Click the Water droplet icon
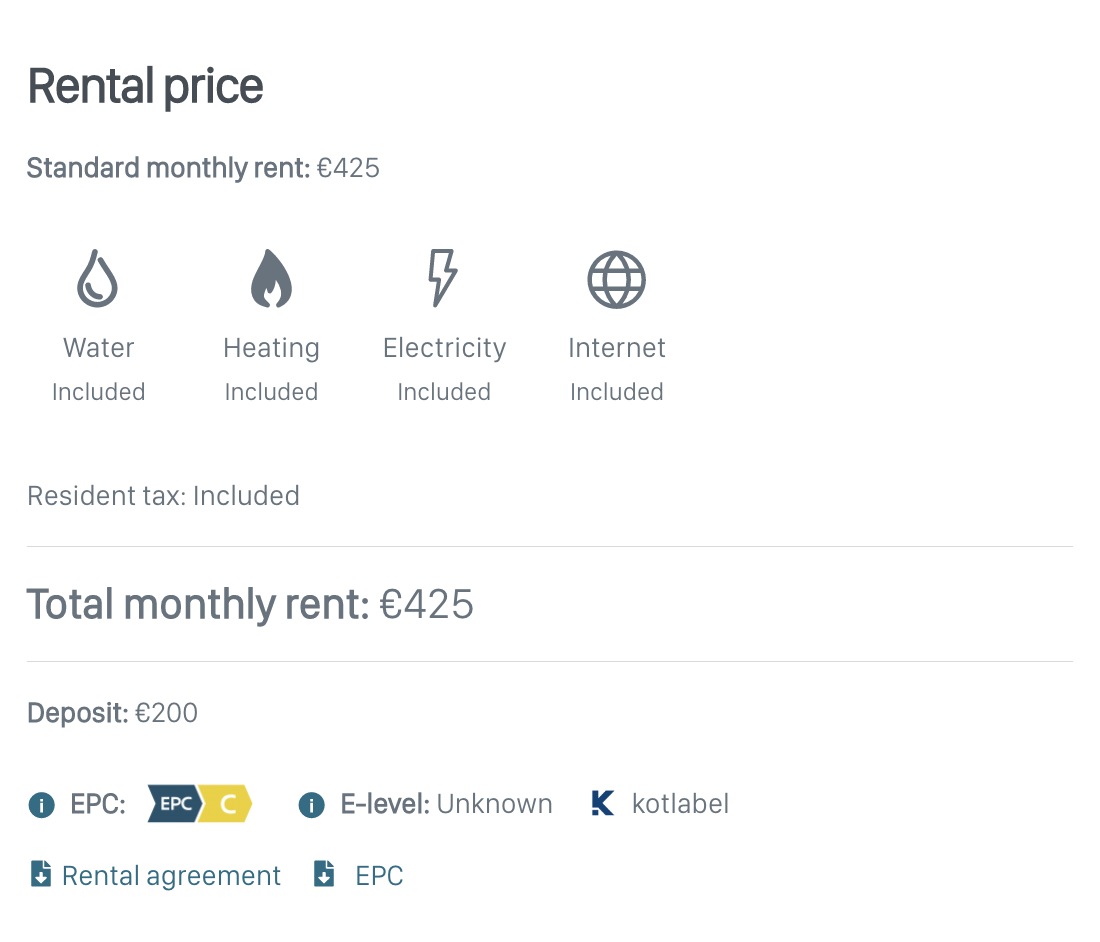 point(98,278)
